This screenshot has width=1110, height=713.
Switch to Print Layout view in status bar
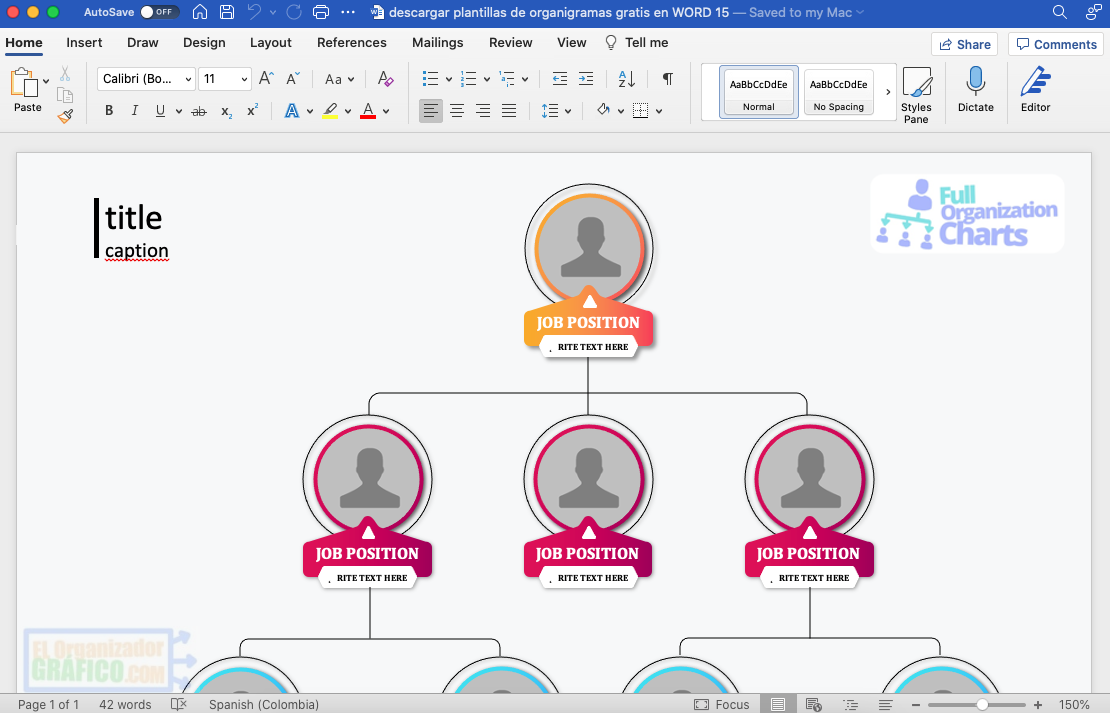pyautogui.click(x=778, y=704)
